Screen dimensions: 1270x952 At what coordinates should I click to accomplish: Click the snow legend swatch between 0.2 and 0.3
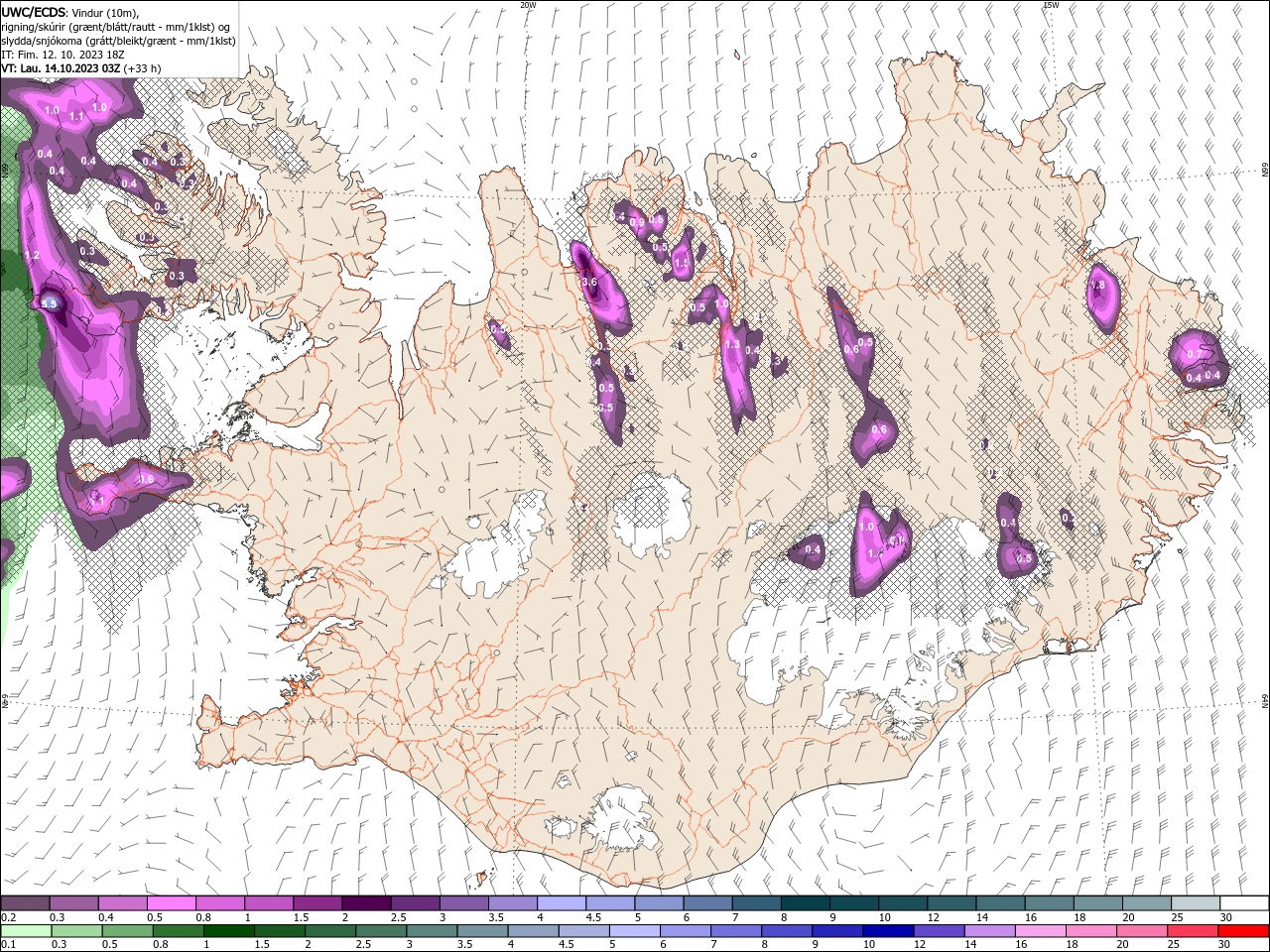(26, 903)
